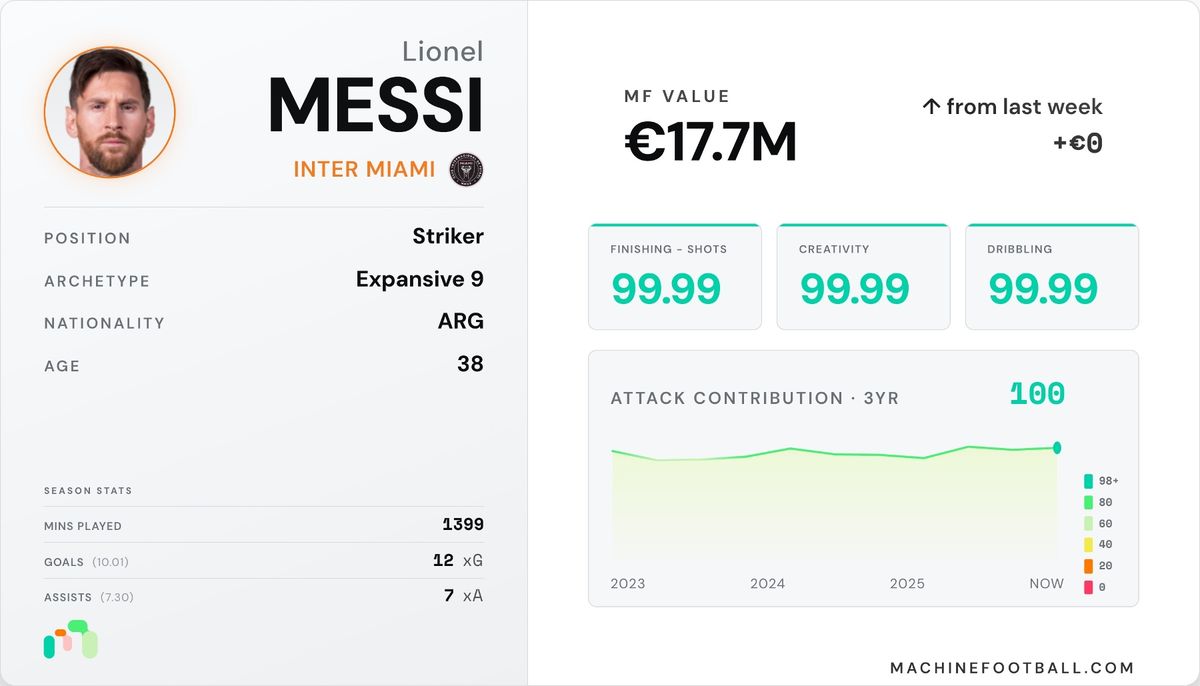
Task: Click the 2024 label on the chart axis
Action: coord(768,583)
